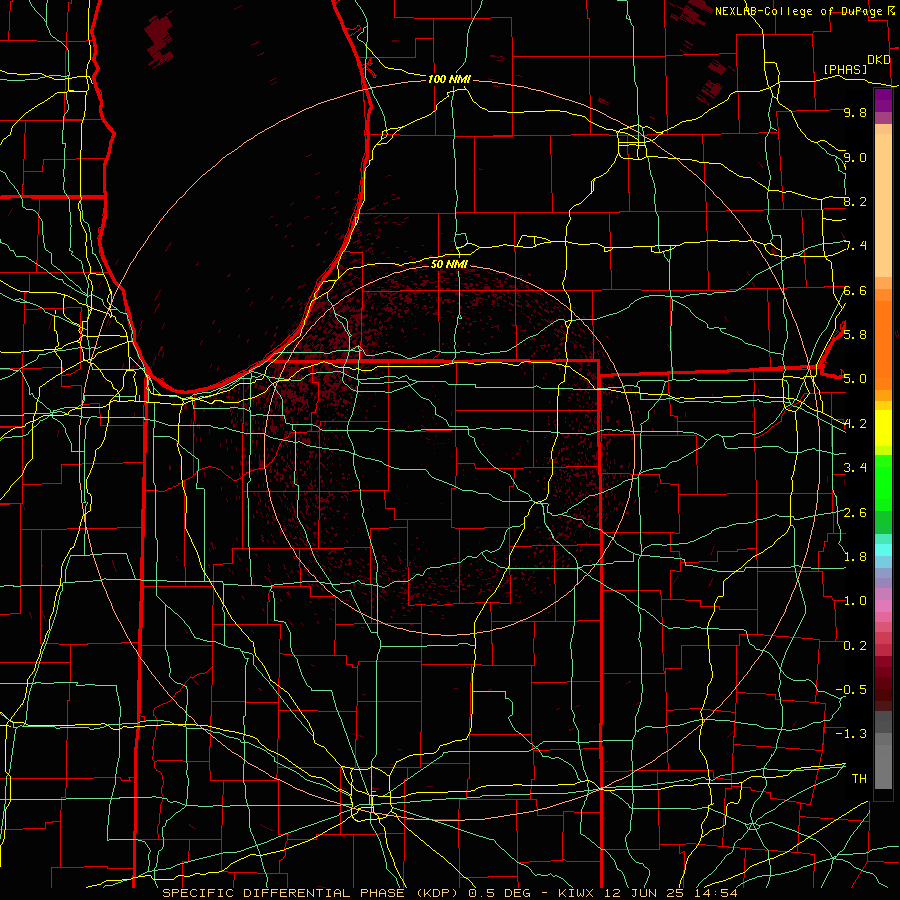The height and width of the screenshot is (900, 900).
Task: Click the NEXLAB-College of DuPage credit text
Action: click(798, 11)
